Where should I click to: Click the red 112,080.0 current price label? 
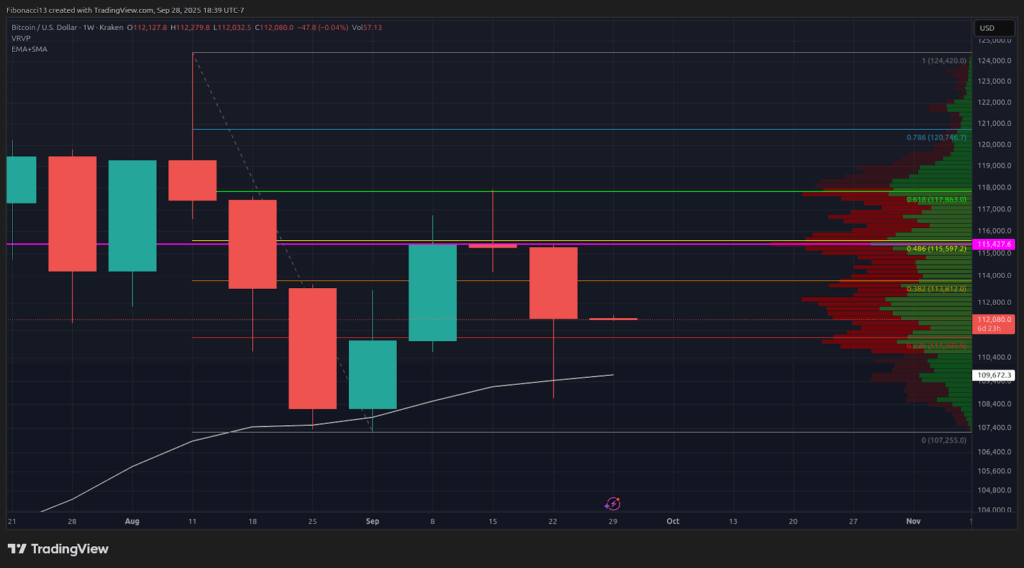[x=994, y=320]
